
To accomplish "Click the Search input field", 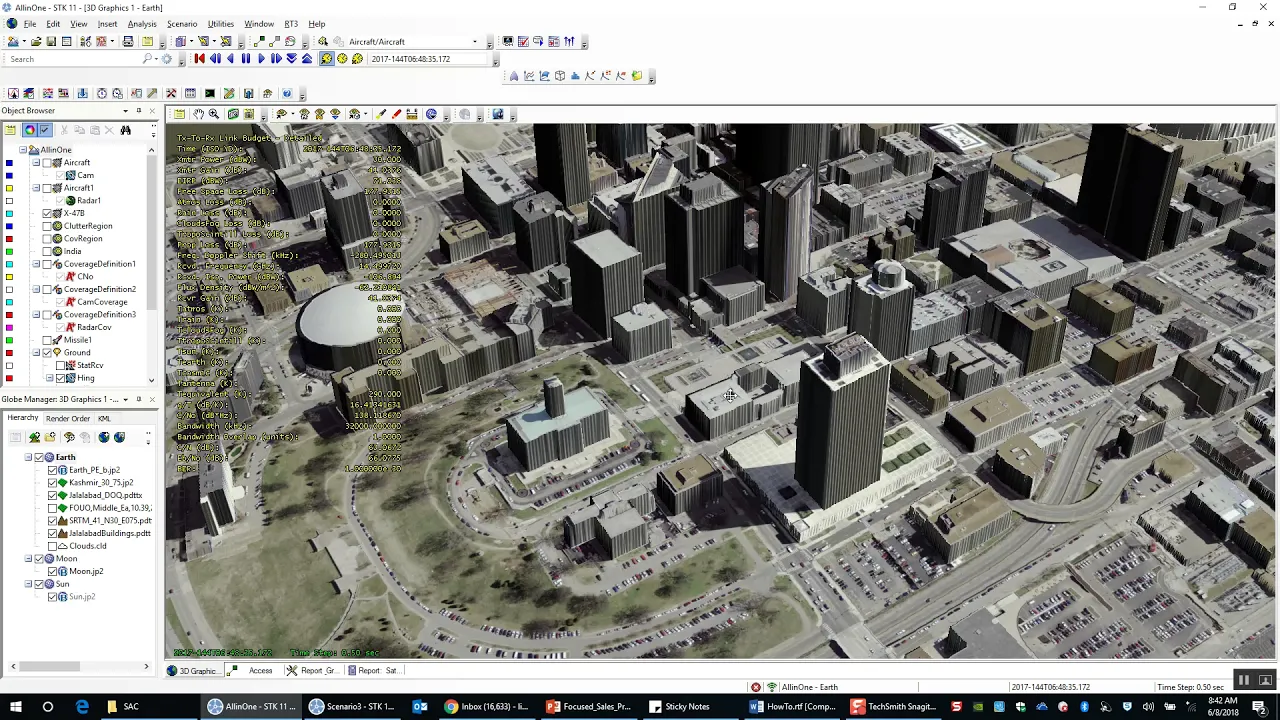I will tap(75, 59).
